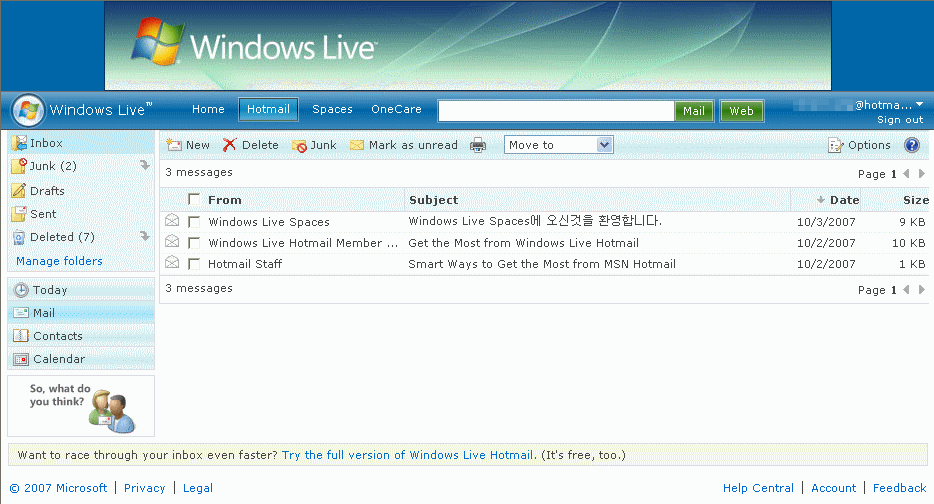Click the Print icon
Image resolution: width=934 pixels, height=504 pixels.
click(x=478, y=145)
